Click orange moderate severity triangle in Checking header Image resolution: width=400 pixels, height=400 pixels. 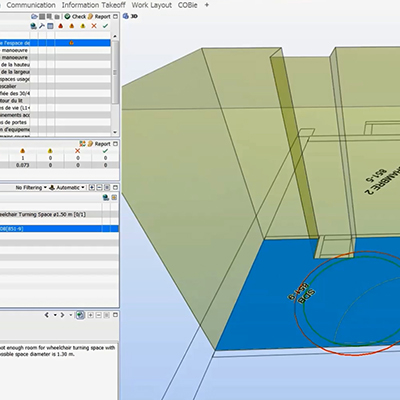72,26
